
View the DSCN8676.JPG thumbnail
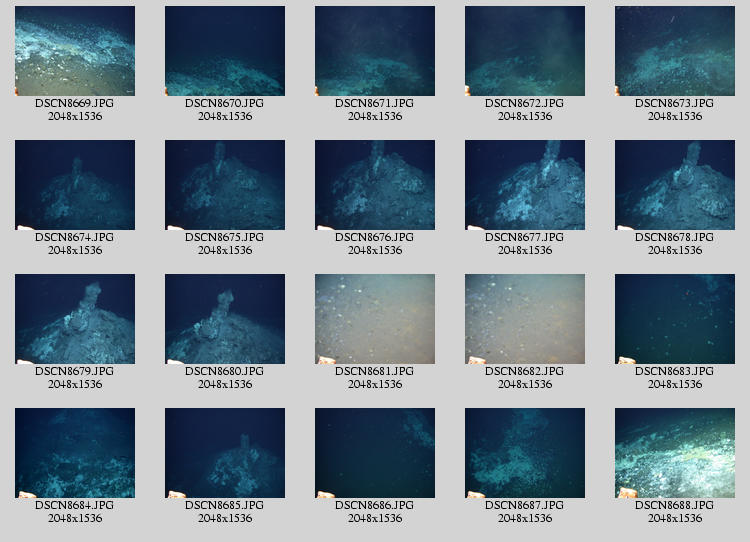pyautogui.click(x=375, y=185)
